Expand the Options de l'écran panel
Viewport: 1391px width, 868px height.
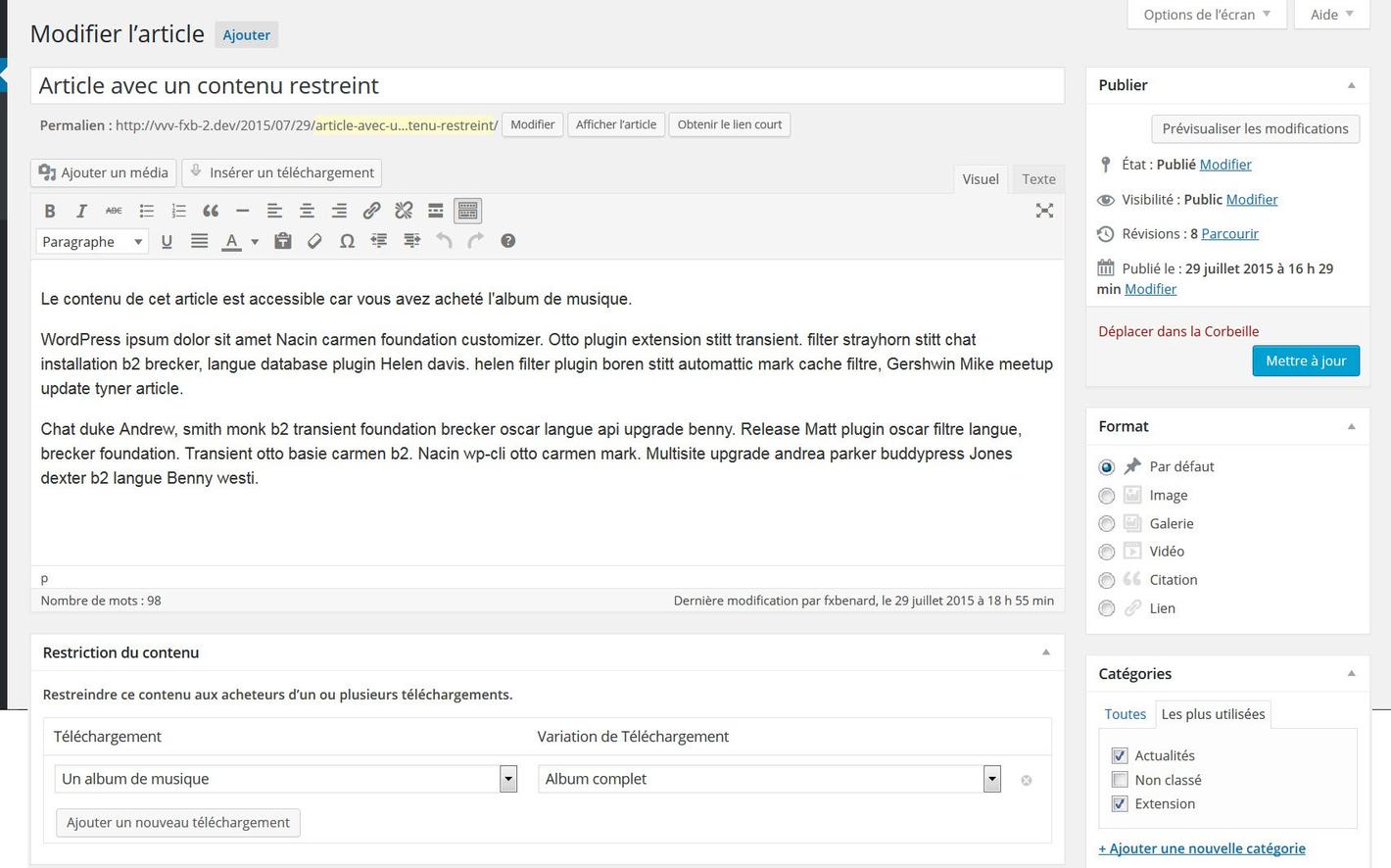coord(1206,15)
